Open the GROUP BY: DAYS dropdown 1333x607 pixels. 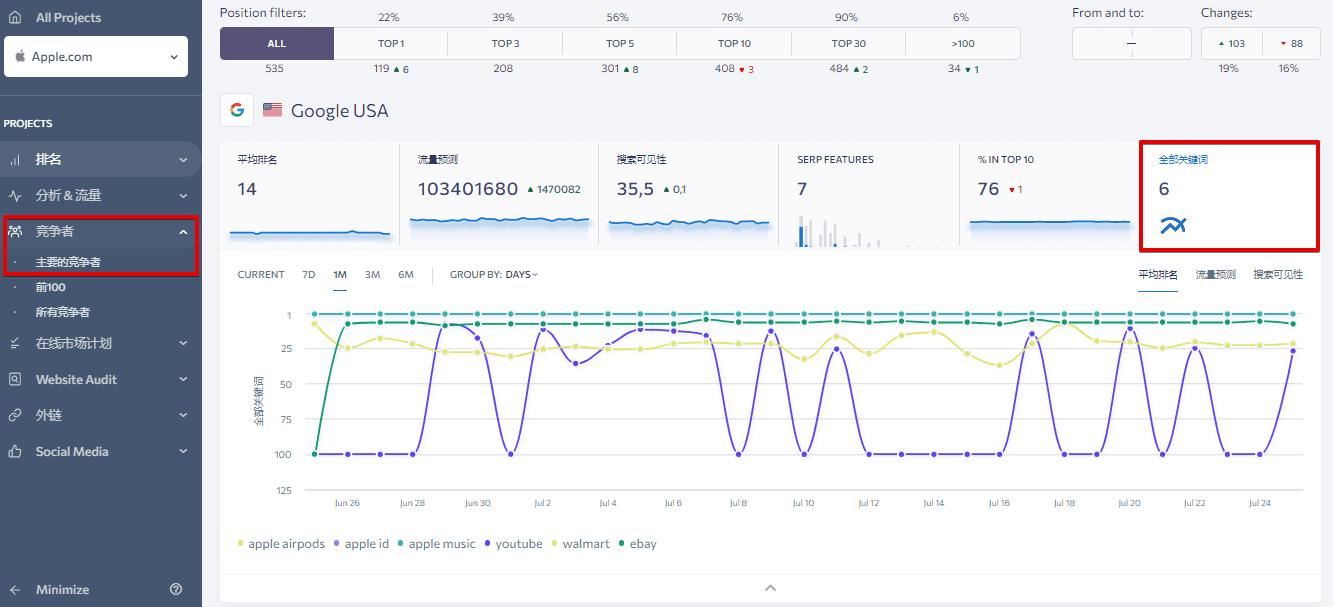[494, 275]
